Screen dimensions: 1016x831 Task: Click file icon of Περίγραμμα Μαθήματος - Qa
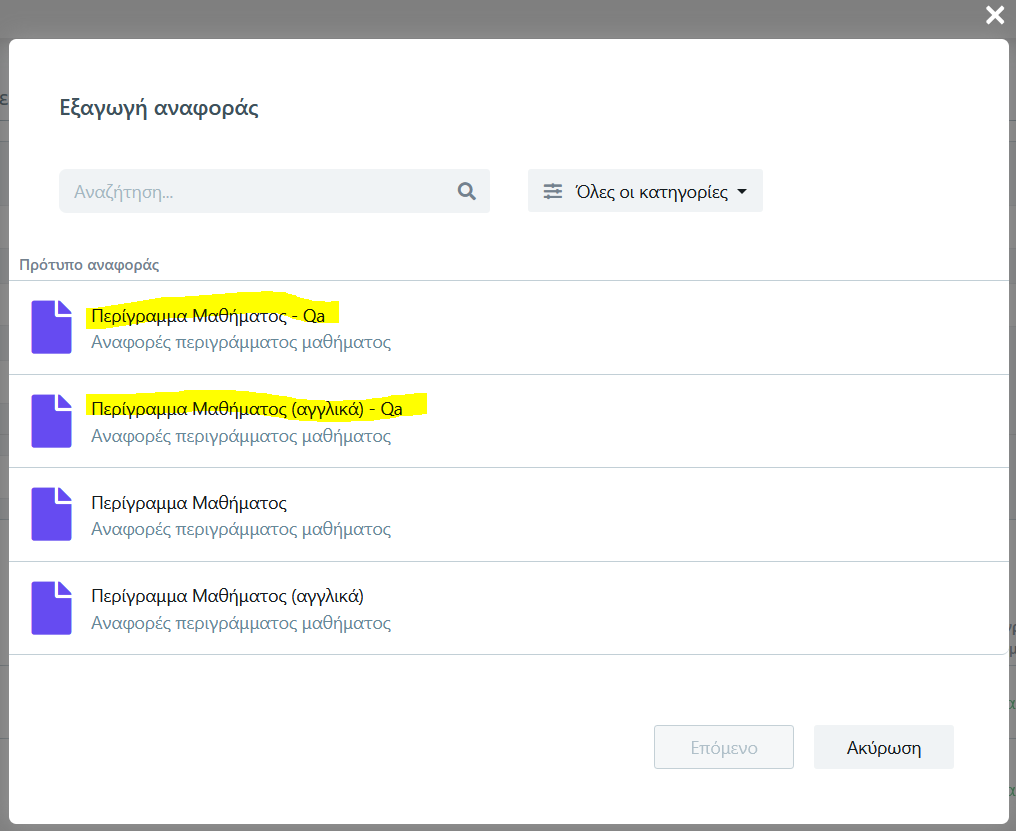tap(51, 327)
